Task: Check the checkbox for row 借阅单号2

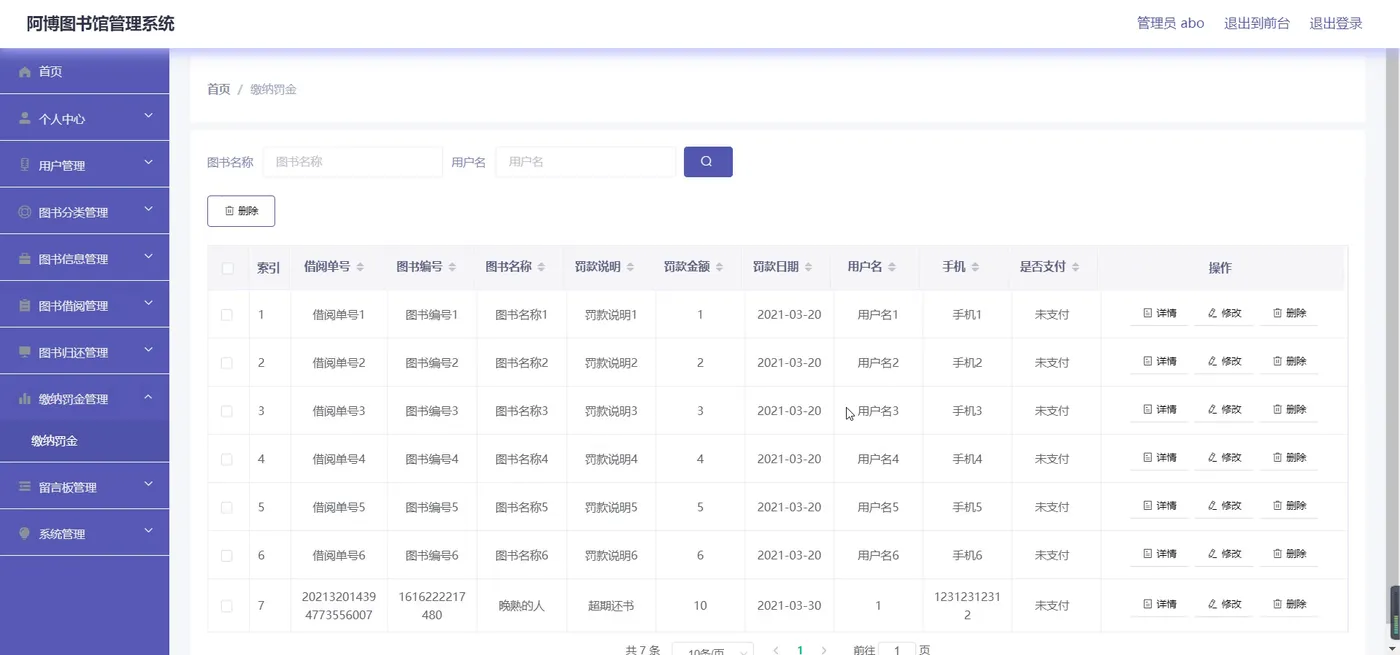Action: pyautogui.click(x=227, y=362)
